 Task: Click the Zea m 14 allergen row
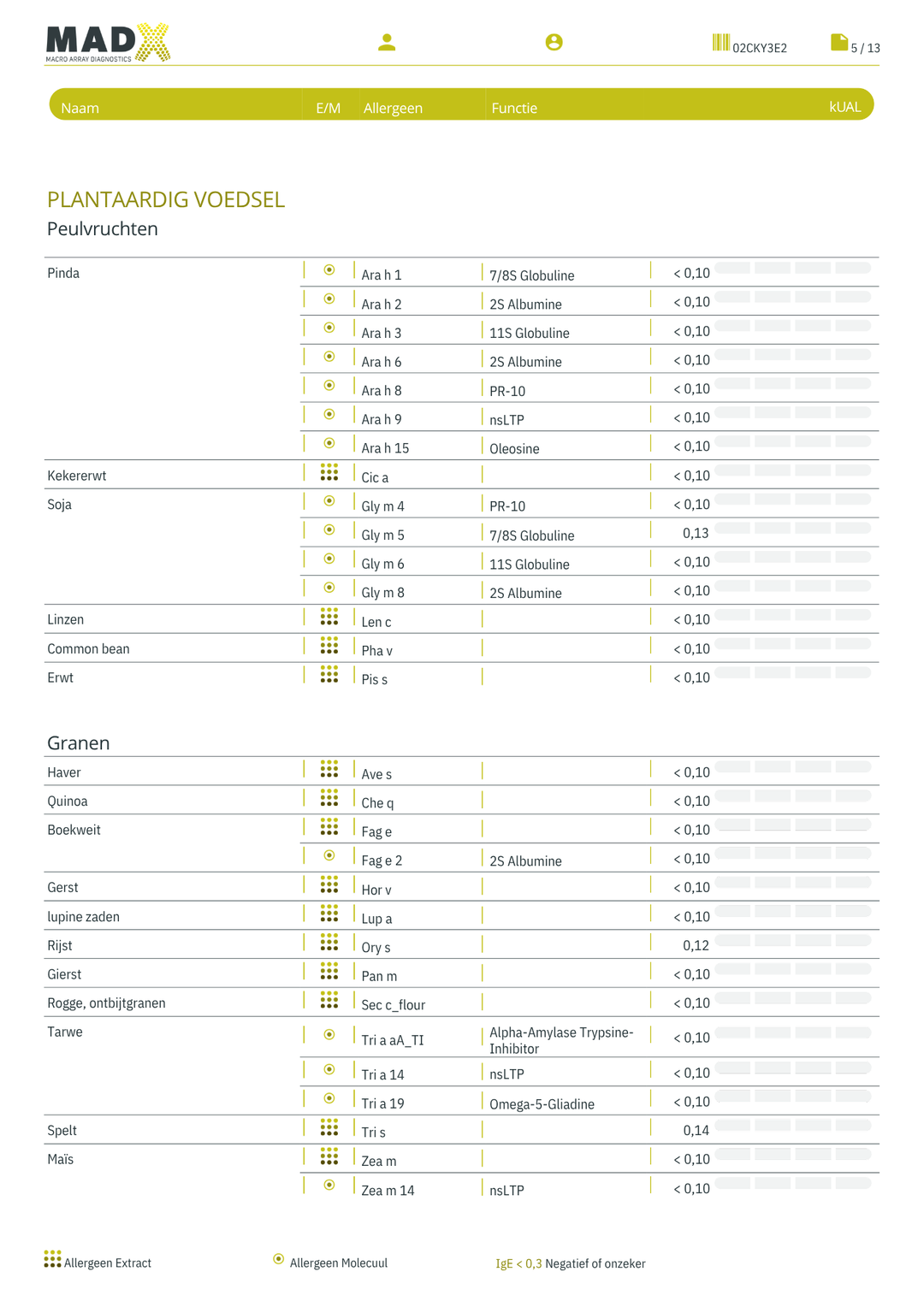[x=590, y=1187]
